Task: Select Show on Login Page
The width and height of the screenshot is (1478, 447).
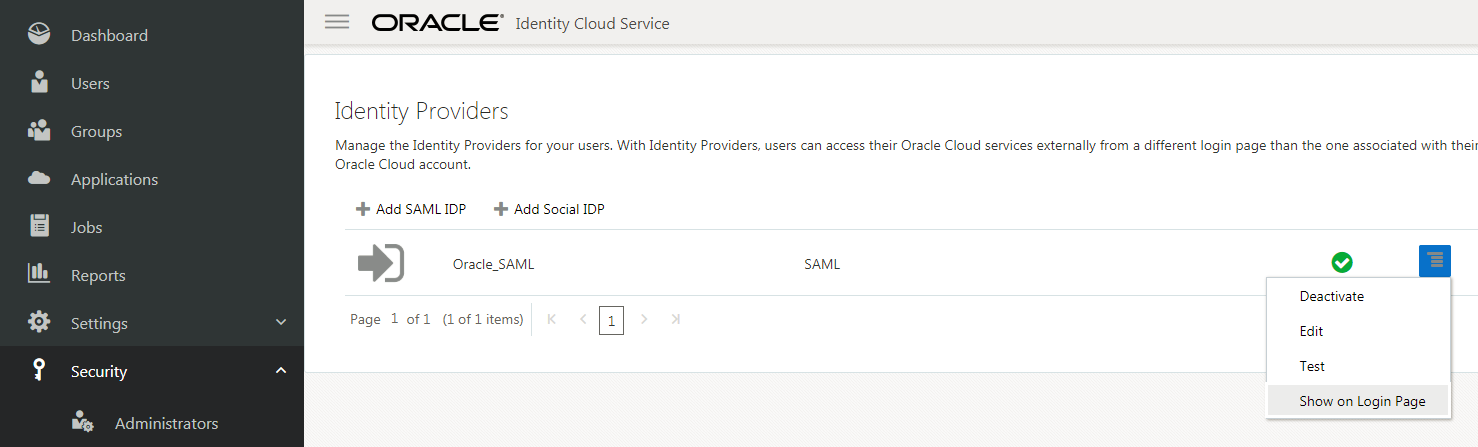Action: pyautogui.click(x=1357, y=401)
